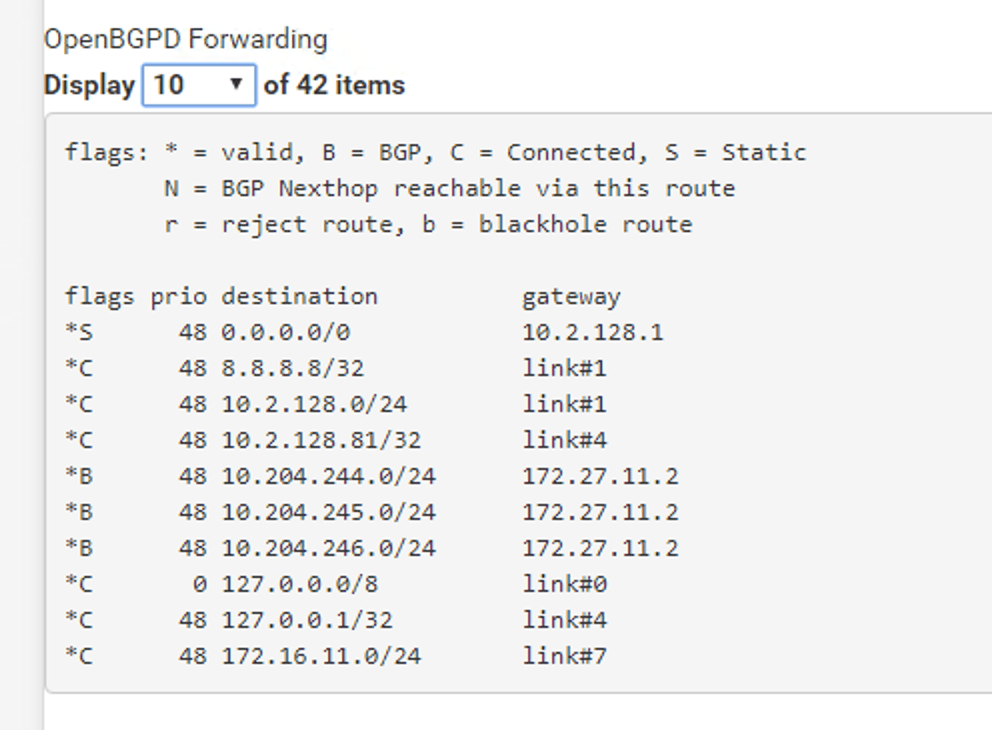This screenshot has width=992, height=730.
Task: Click the OpenBGPD Forwarding heading
Action: 185,40
